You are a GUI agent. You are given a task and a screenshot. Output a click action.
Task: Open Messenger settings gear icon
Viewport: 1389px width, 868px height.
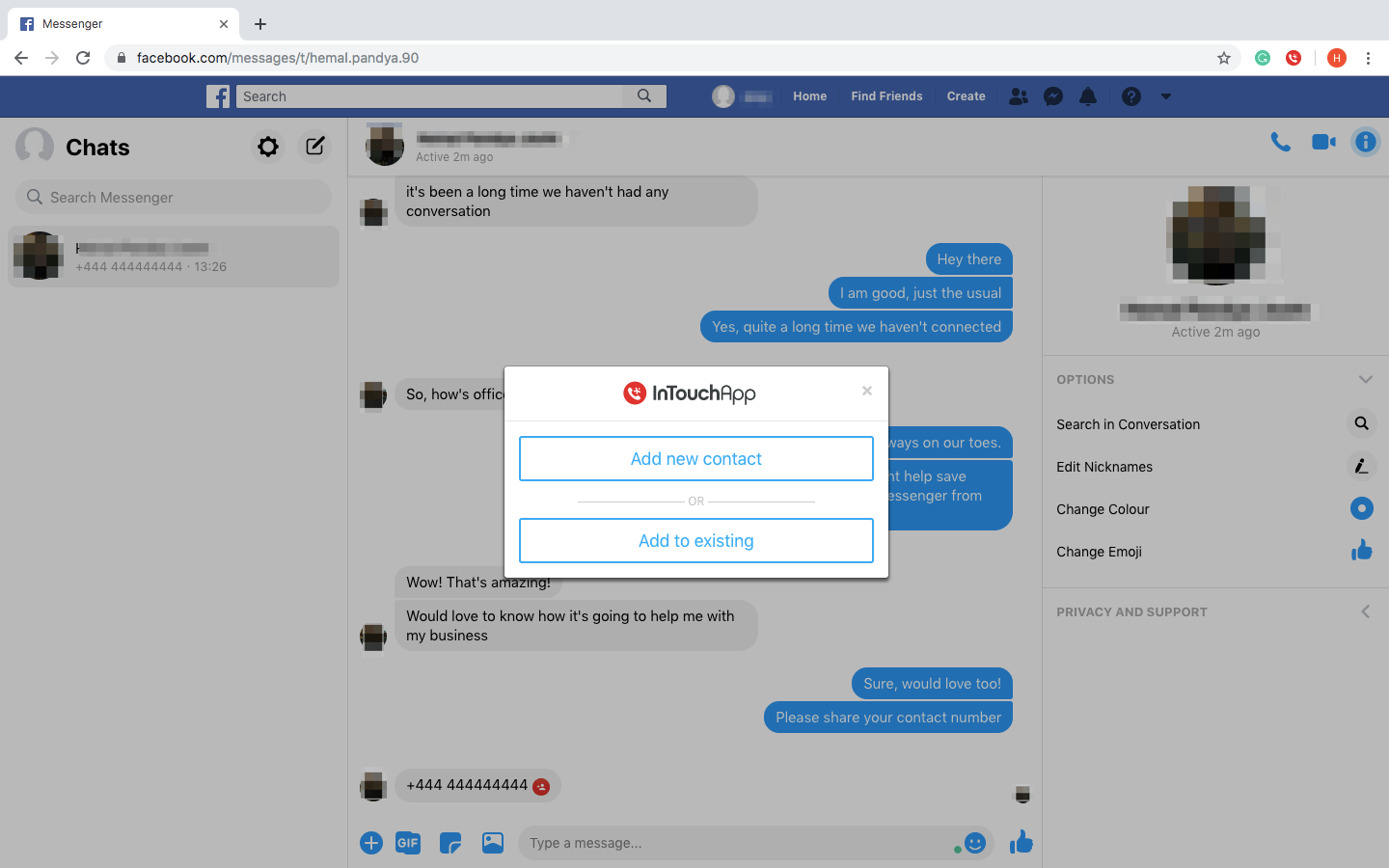click(268, 147)
